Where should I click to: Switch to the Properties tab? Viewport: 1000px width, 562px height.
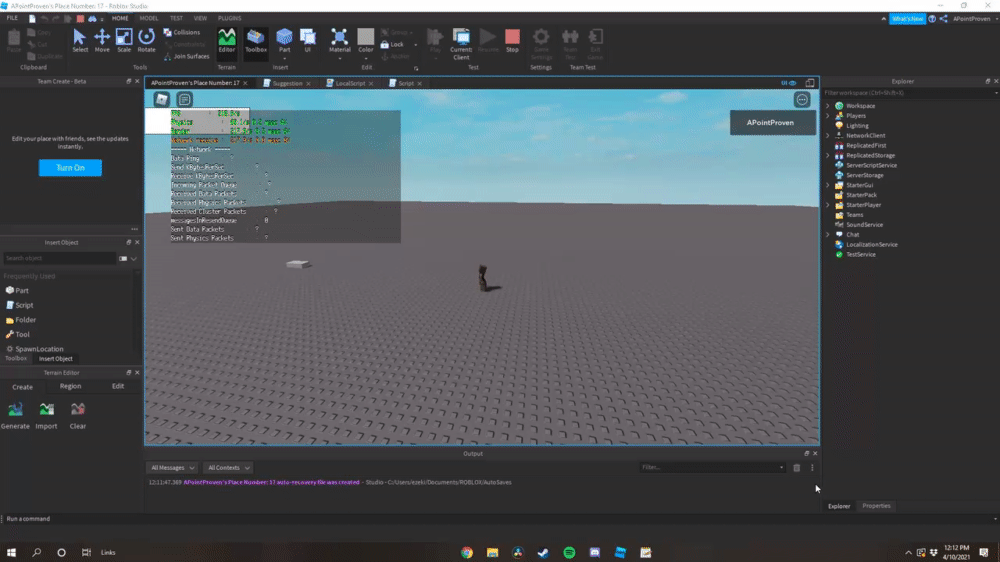click(x=876, y=506)
